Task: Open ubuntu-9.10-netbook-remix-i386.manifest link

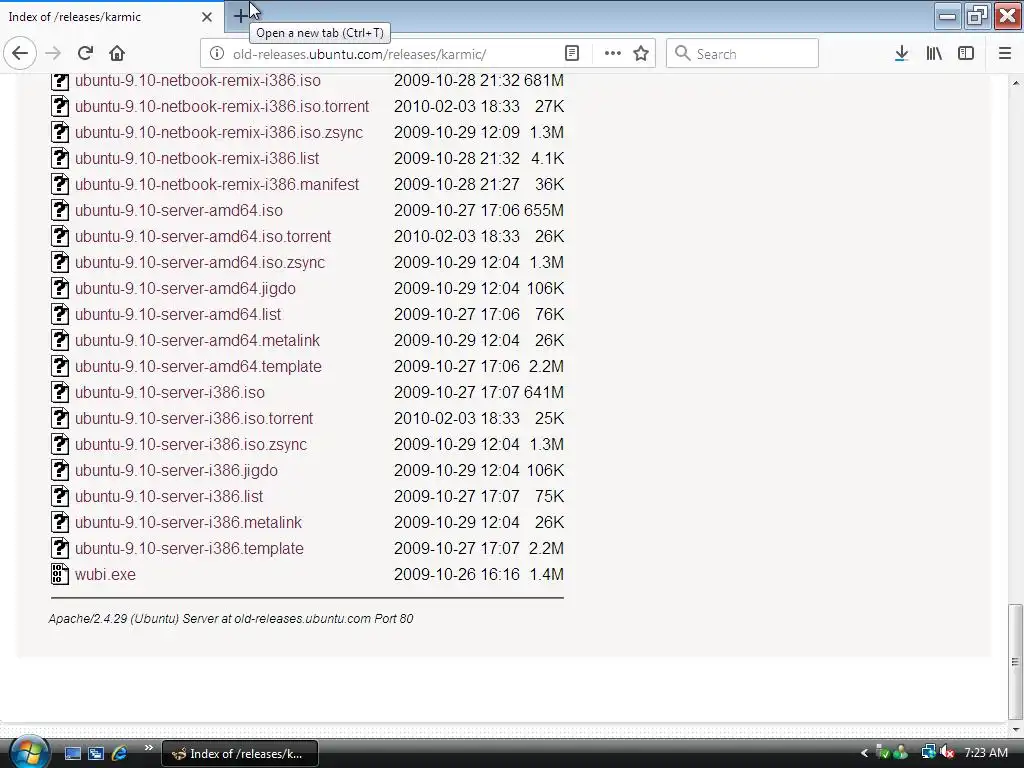Action: pos(217,185)
